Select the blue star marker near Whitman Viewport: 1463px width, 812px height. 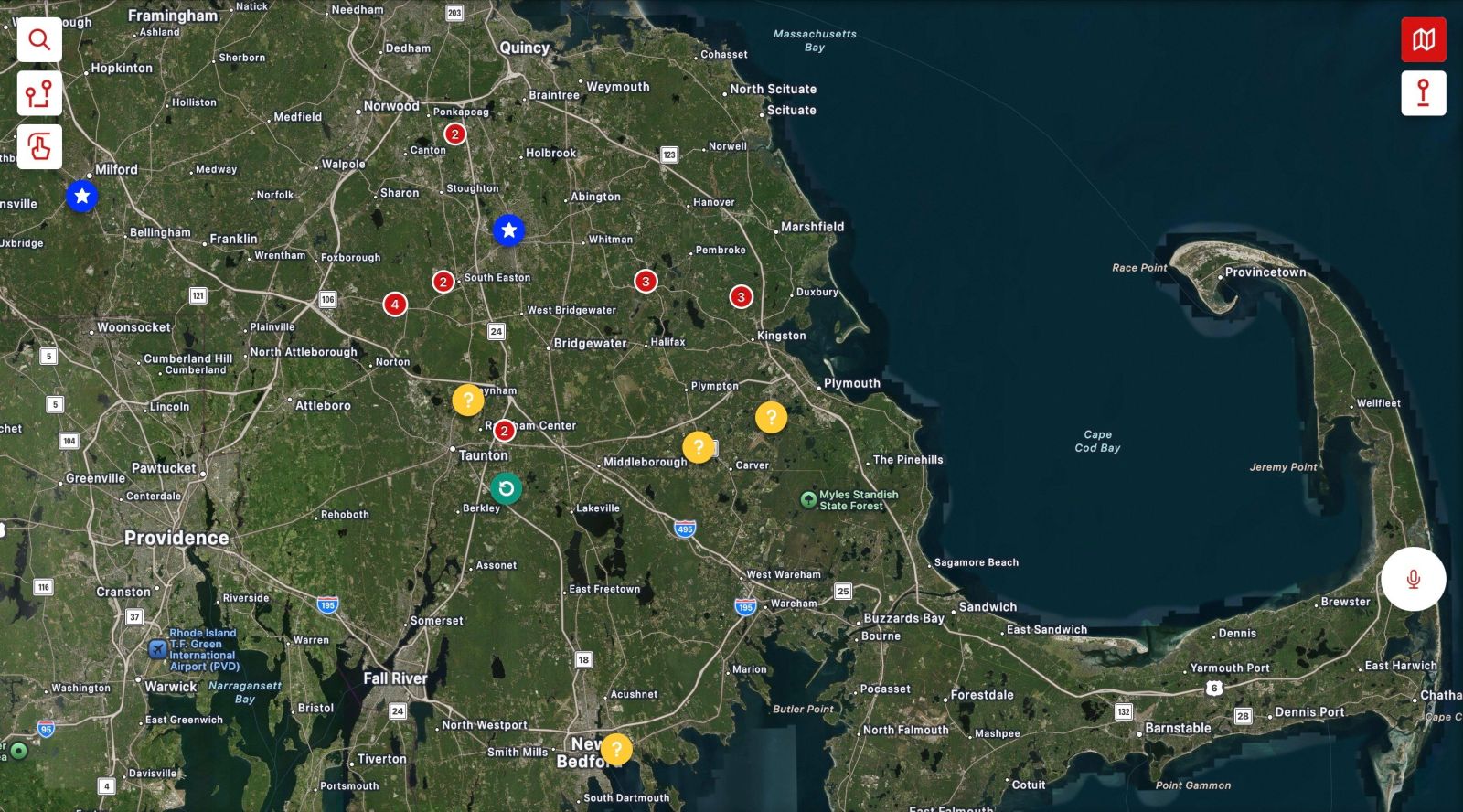coord(508,230)
